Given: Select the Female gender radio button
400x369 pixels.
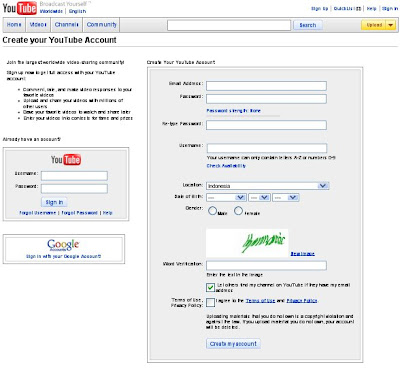Looking at the screenshot, I should 238,211.
